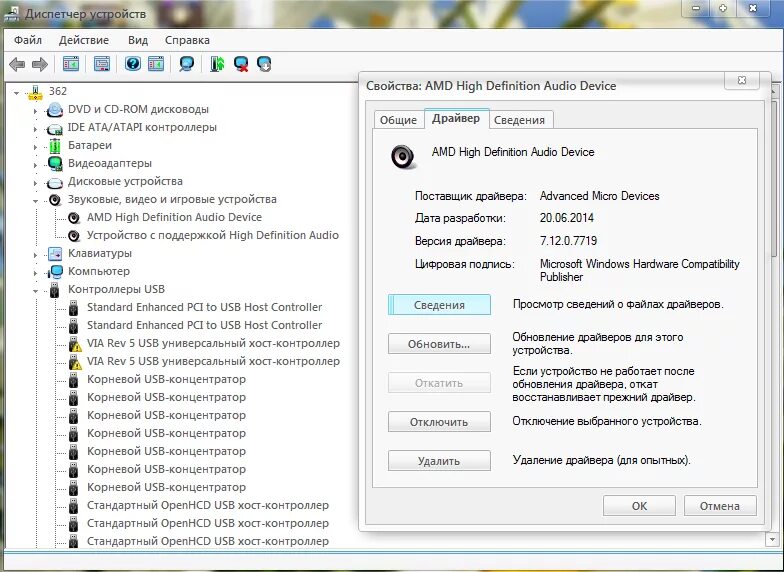Collapse the Контроллеры USB node
The width and height of the screenshot is (784, 572).
point(36,291)
